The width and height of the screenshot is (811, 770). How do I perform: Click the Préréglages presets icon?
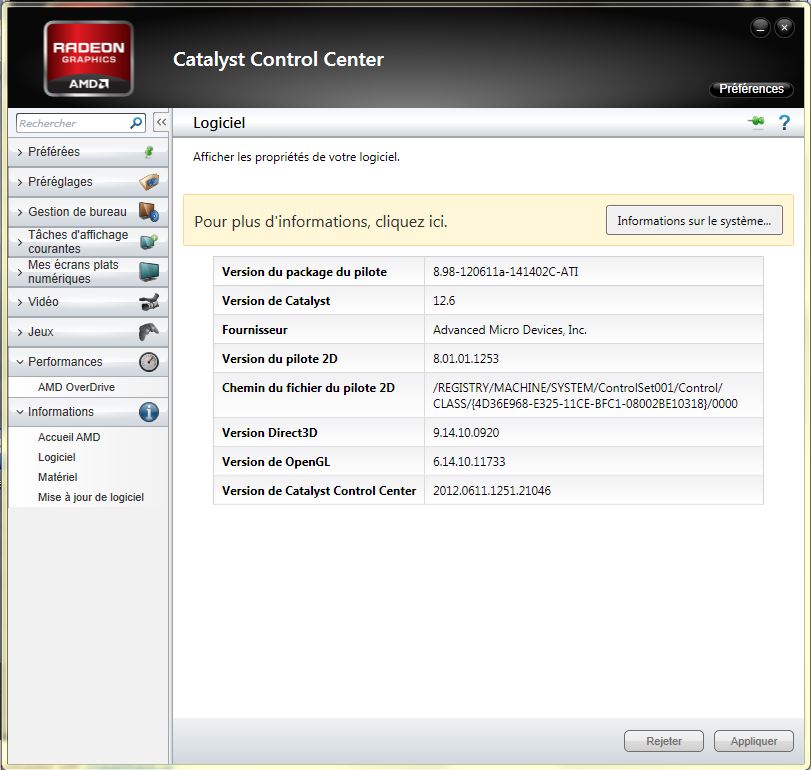point(149,182)
